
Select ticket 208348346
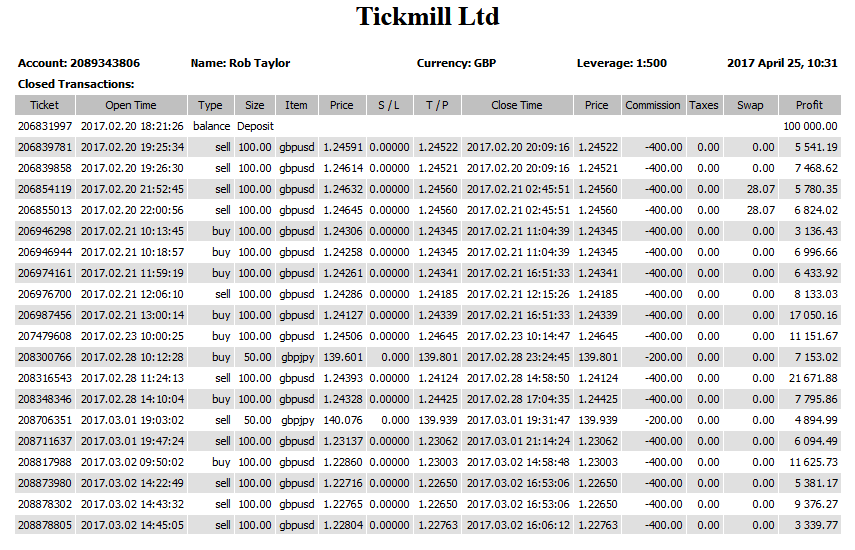coord(45,399)
